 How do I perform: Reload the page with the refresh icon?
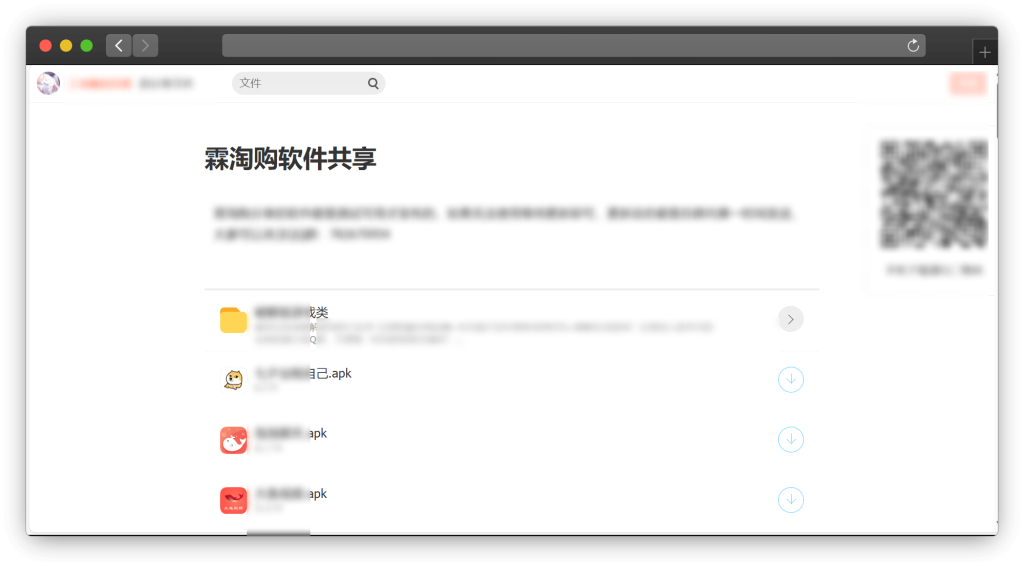point(913,46)
